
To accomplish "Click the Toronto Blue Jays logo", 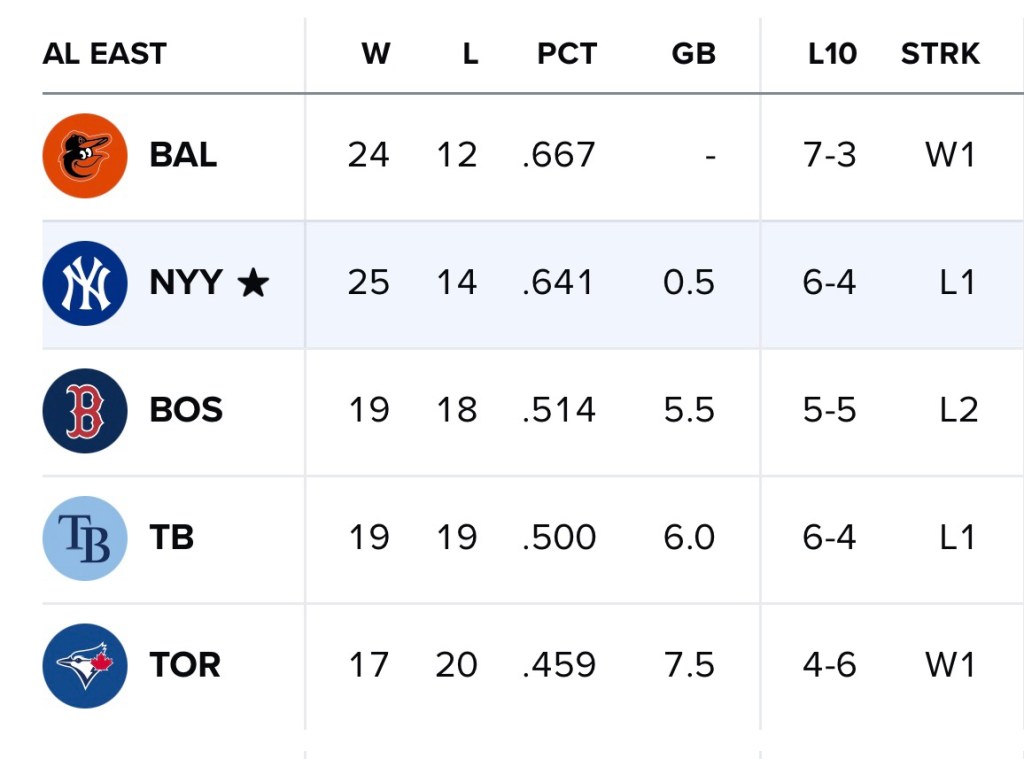I will (85, 665).
